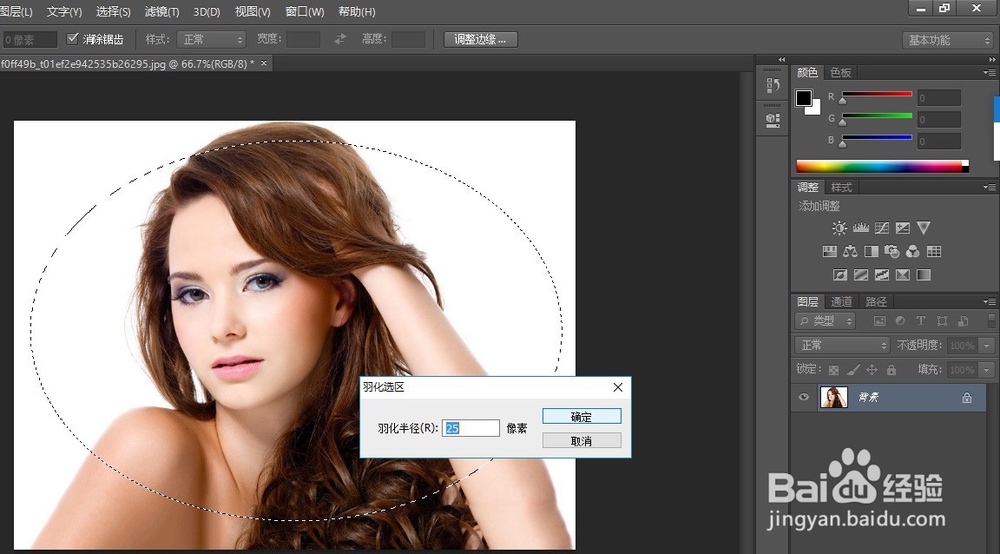Toggle lock all padlock icon
Screen dimensions: 1000x554
[892, 370]
